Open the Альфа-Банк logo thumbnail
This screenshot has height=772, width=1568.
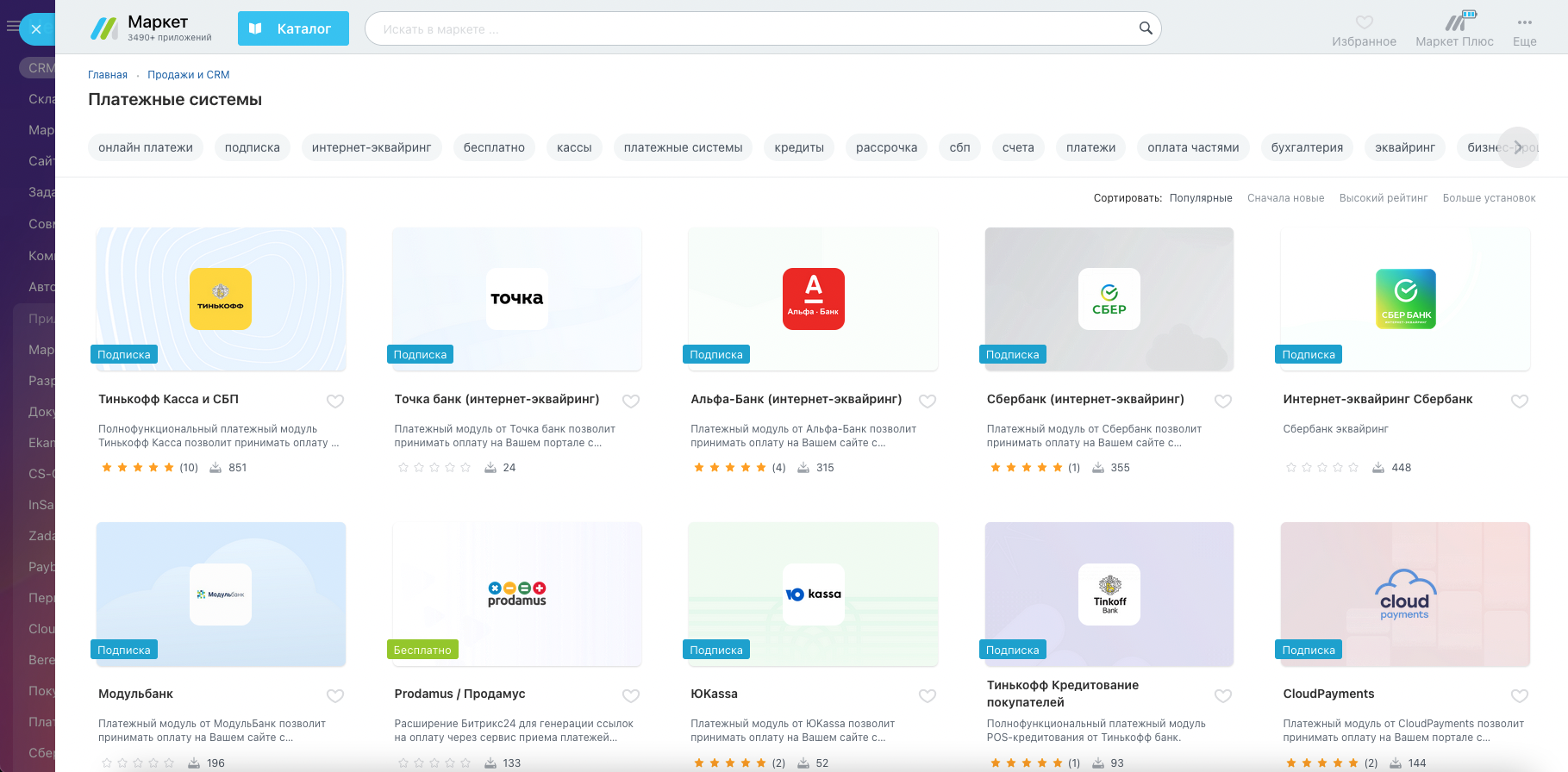pyautogui.click(x=814, y=299)
